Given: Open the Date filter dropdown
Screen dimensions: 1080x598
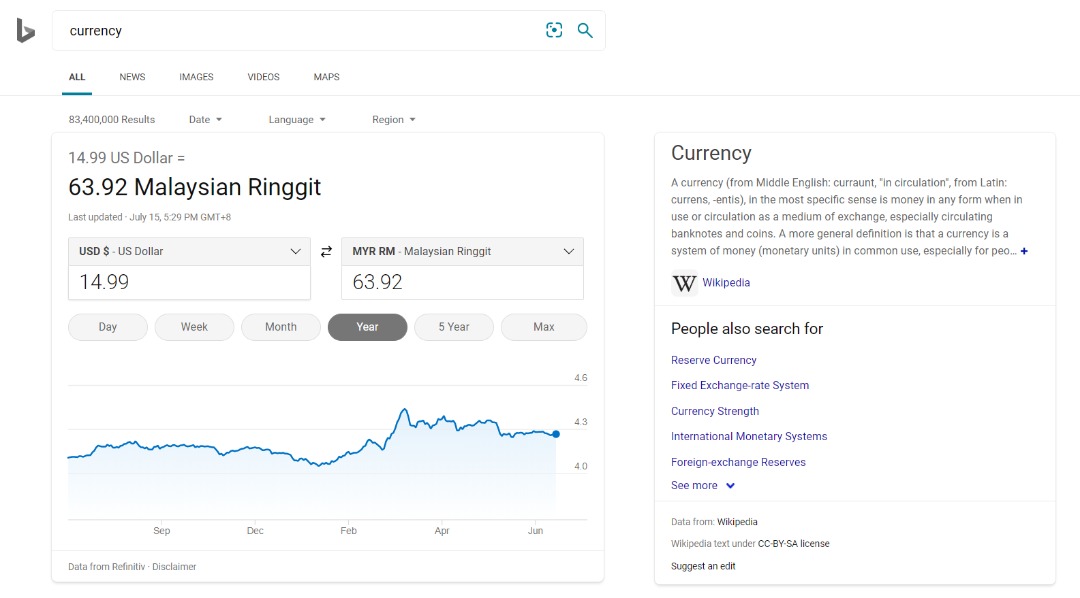Looking at the screenshot, I should point(205,120).
